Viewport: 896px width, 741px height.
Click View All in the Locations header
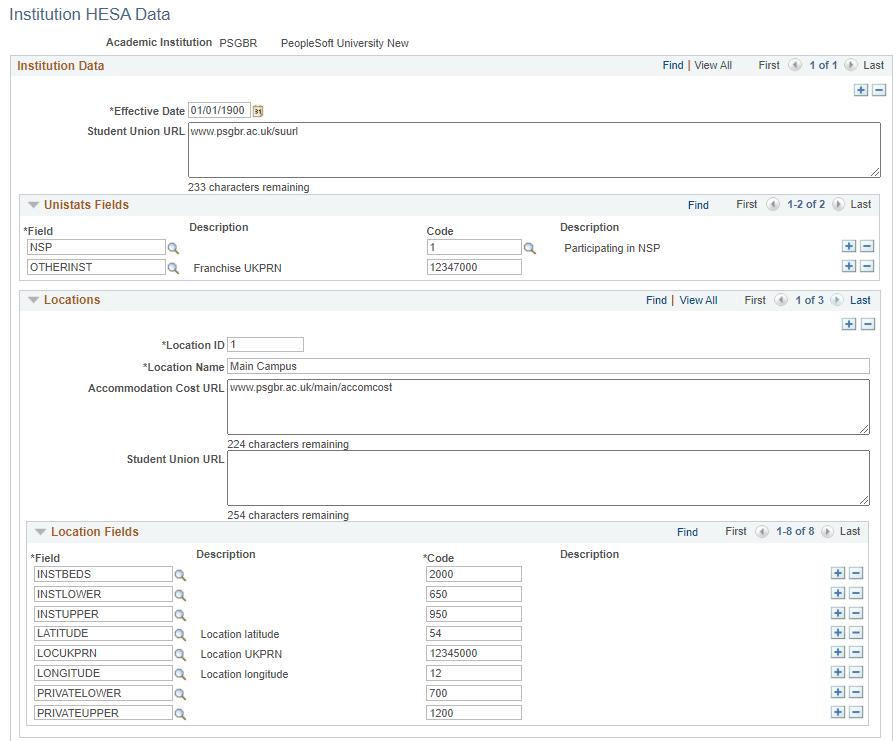click(x=698, y=299)
